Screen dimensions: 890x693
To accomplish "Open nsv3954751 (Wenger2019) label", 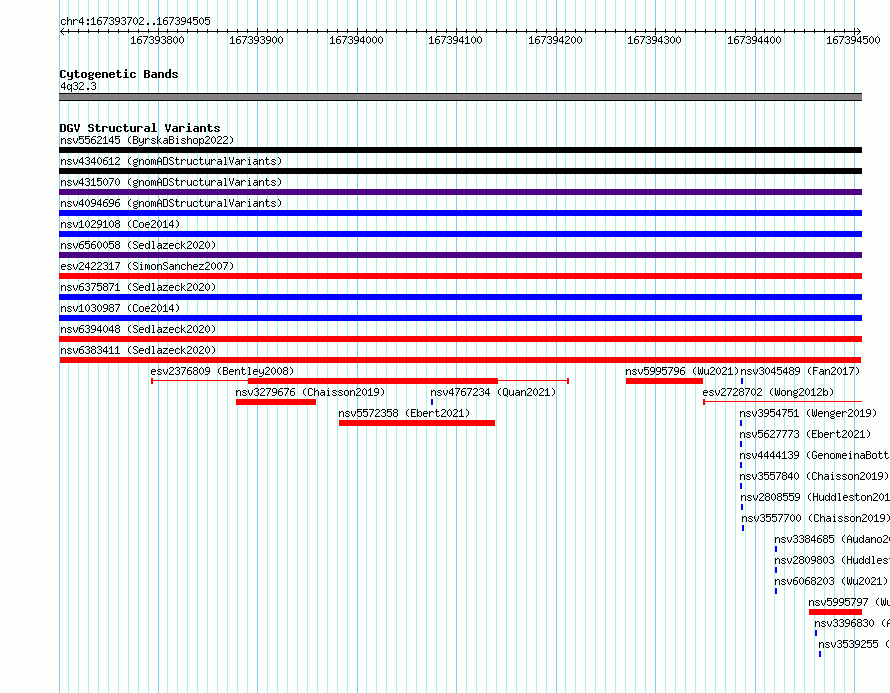I will (808, 413).
